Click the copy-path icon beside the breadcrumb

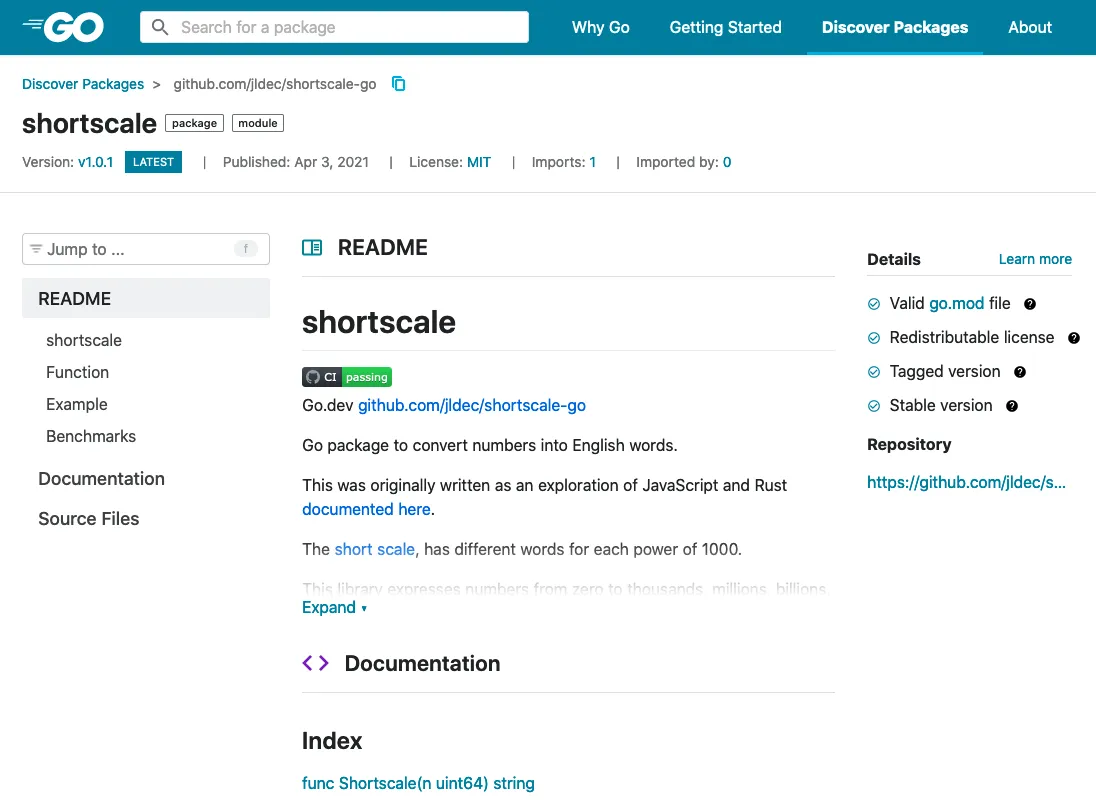(398, 84)
